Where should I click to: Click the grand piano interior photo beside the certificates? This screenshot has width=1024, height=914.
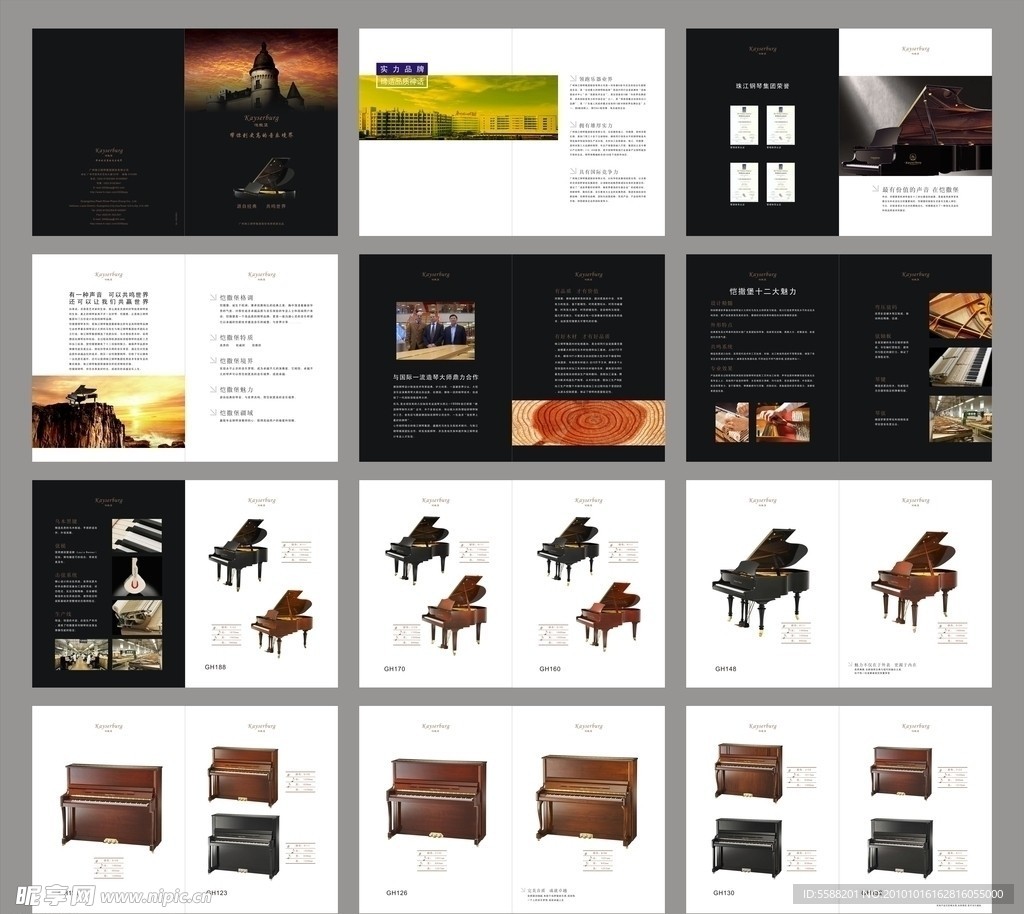915,125
